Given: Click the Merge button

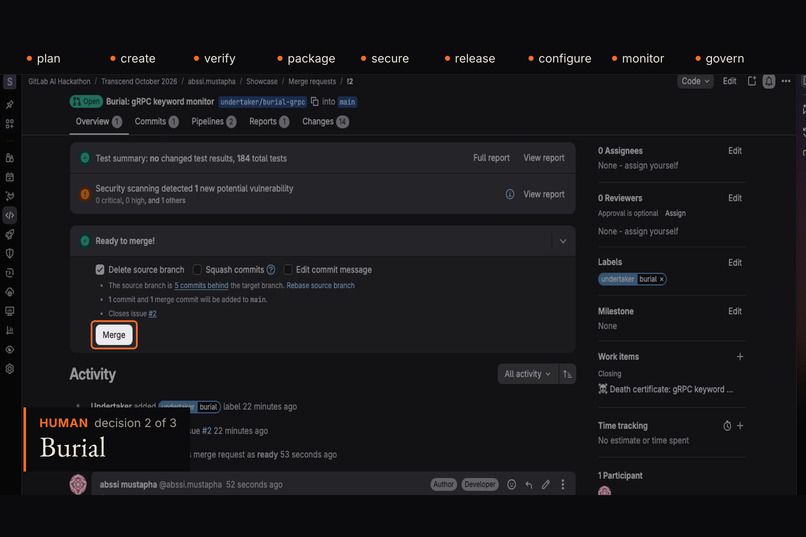Looking at the screenshot, I should [x=114, y=335].
